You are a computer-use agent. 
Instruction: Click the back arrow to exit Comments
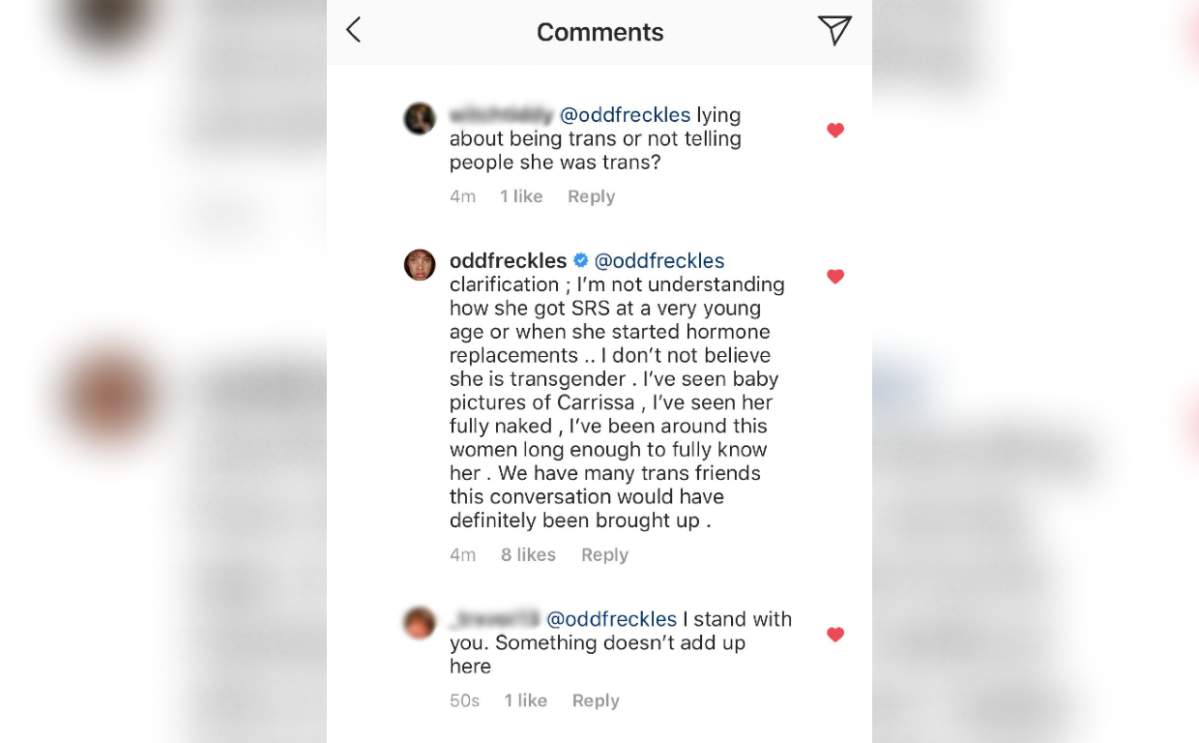point(353,31)
